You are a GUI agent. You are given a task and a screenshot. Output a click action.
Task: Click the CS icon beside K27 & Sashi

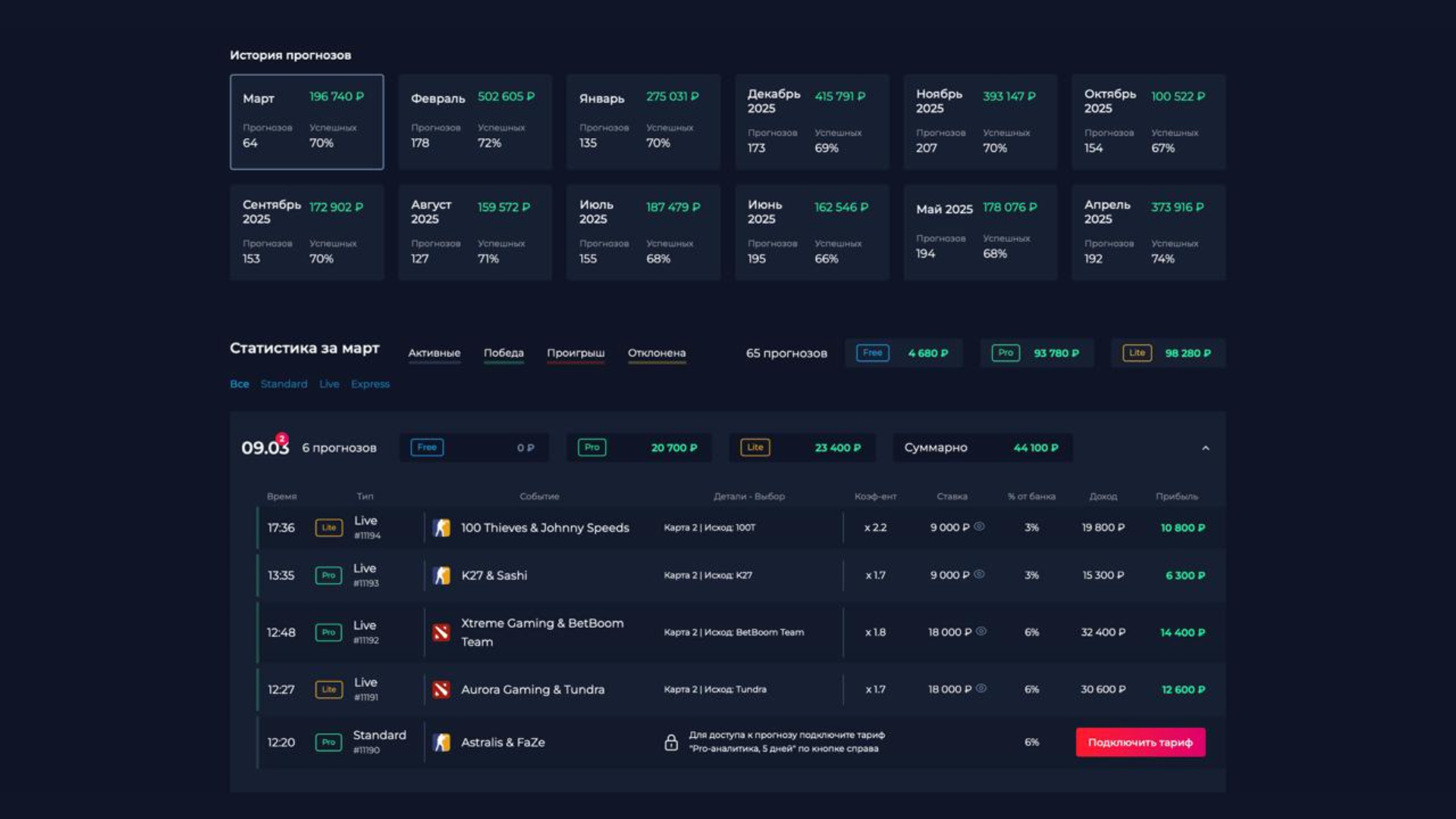(x=441, y=576)
